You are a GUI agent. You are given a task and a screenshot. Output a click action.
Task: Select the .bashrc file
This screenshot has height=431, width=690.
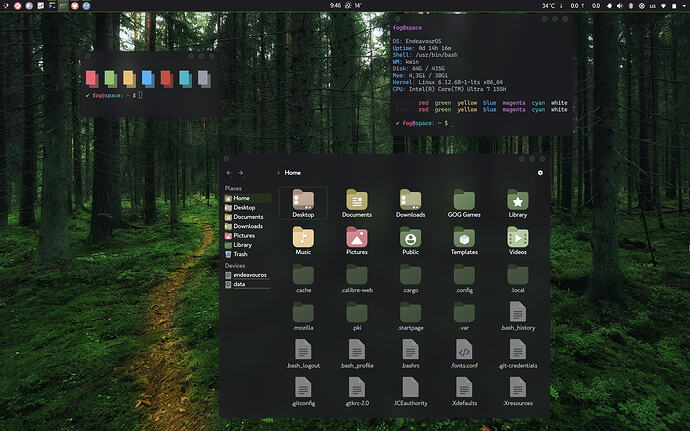click(x=410, y=354)
